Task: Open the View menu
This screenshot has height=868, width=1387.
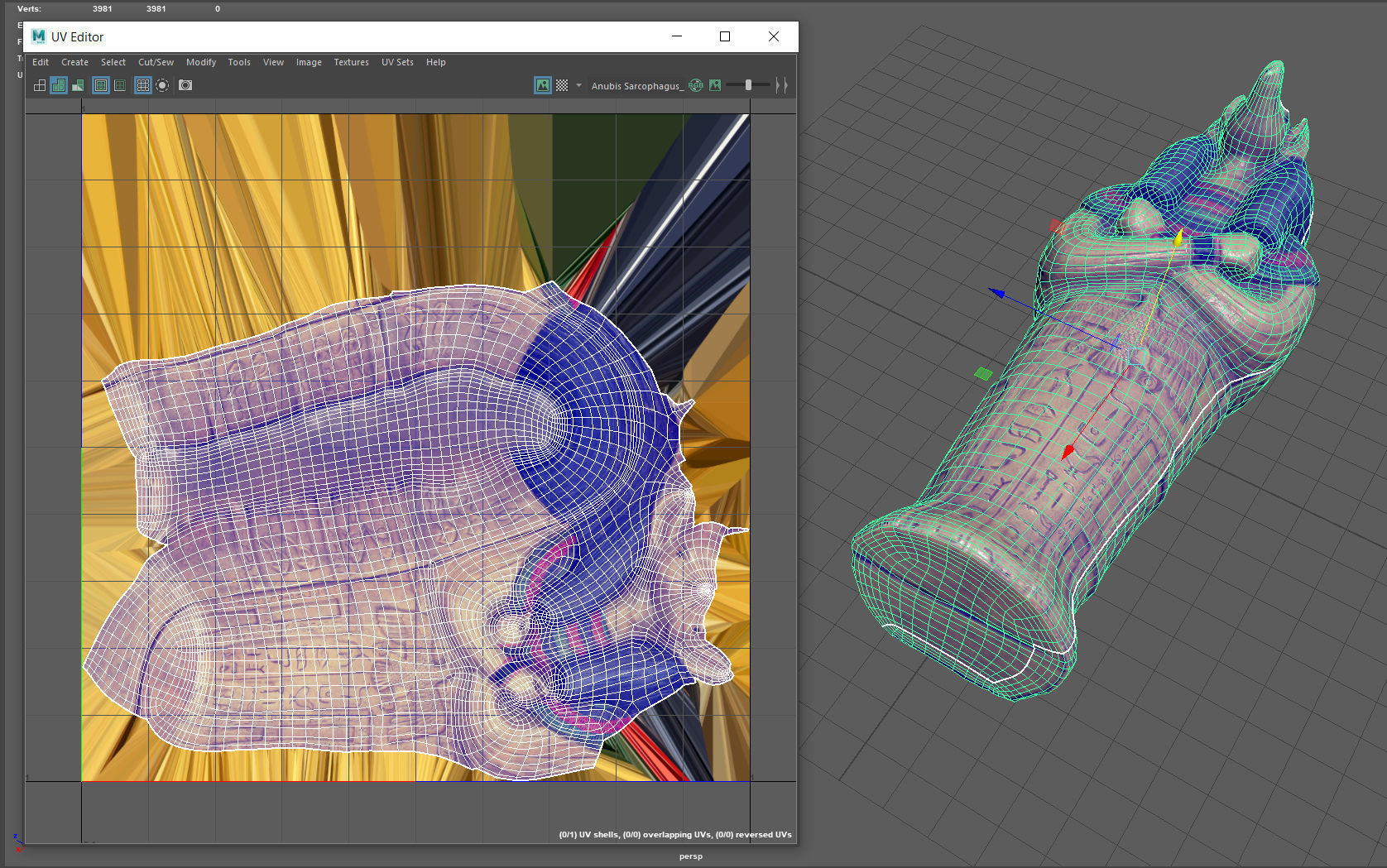Action: [x=273, y=62]
